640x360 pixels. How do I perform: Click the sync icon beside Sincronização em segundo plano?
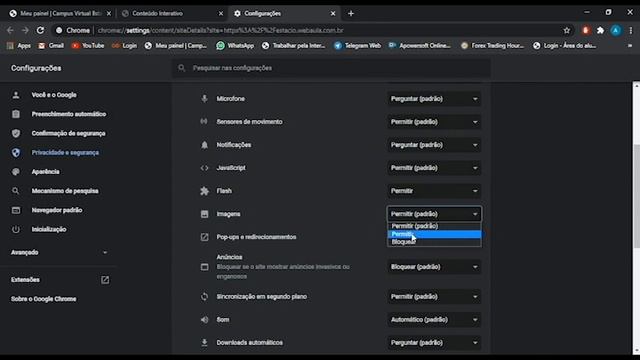tap(204, 296)
